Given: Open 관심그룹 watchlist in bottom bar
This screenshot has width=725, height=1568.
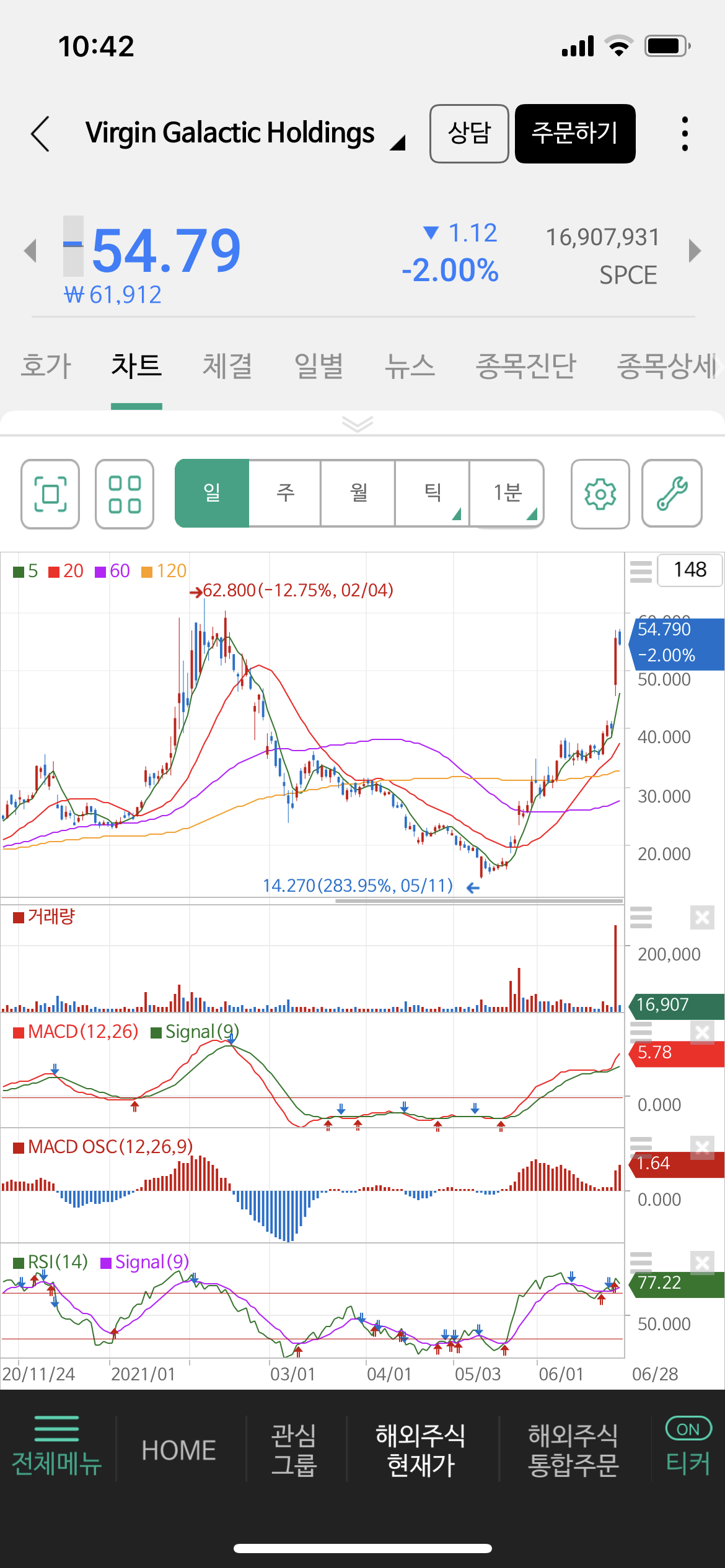Looking at the screenshot, I should point(294,1450).
